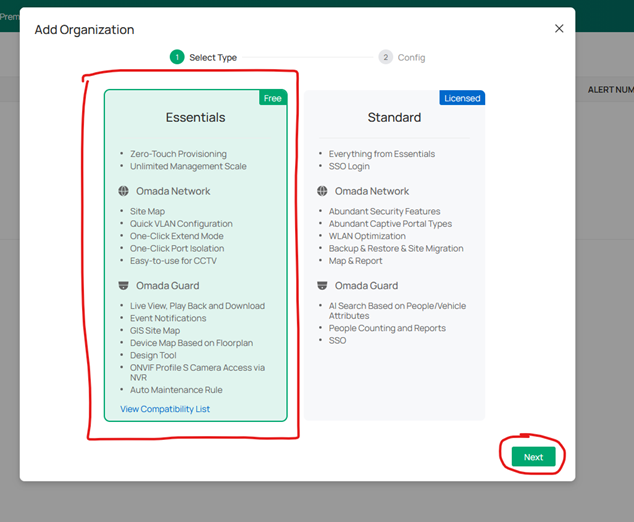Jump to the Config step label
The image size is (634, 522).
pyautogui.click(x=411, y=58)
